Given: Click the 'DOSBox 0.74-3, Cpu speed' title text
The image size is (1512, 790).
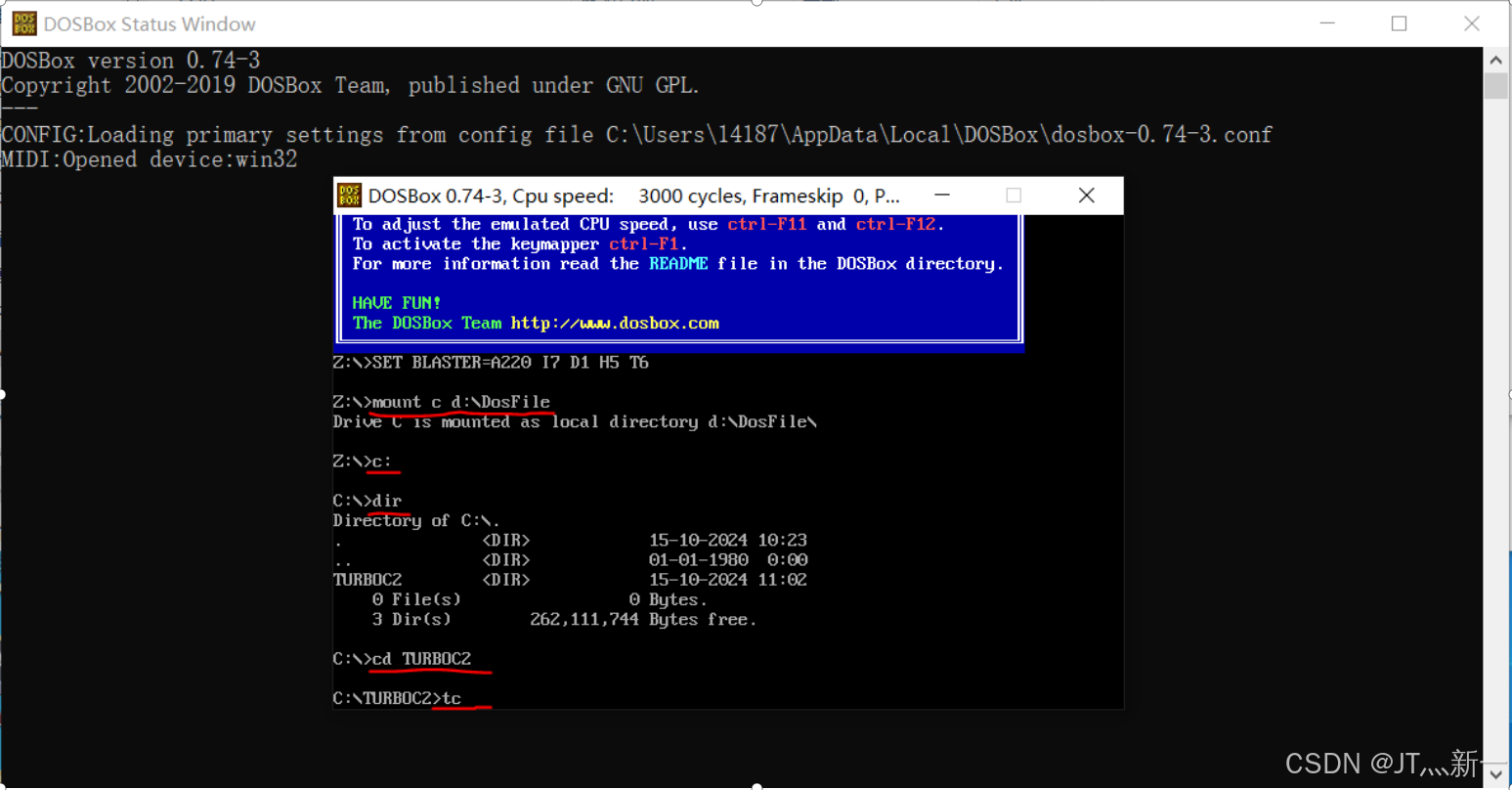Looking at the screenshot, I should [x=634, y=196].
